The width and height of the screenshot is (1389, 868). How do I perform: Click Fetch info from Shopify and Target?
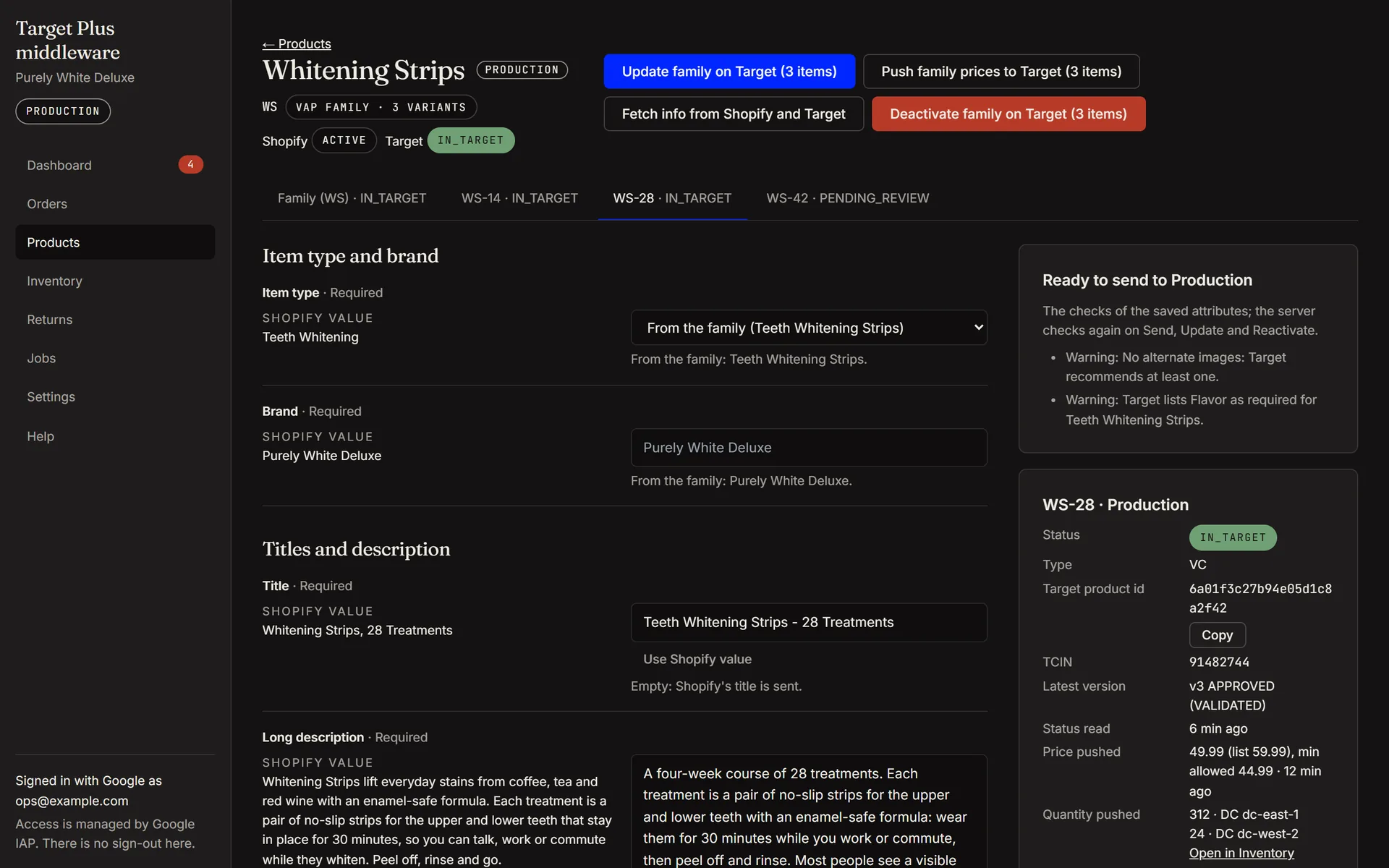tap(734, 114)
